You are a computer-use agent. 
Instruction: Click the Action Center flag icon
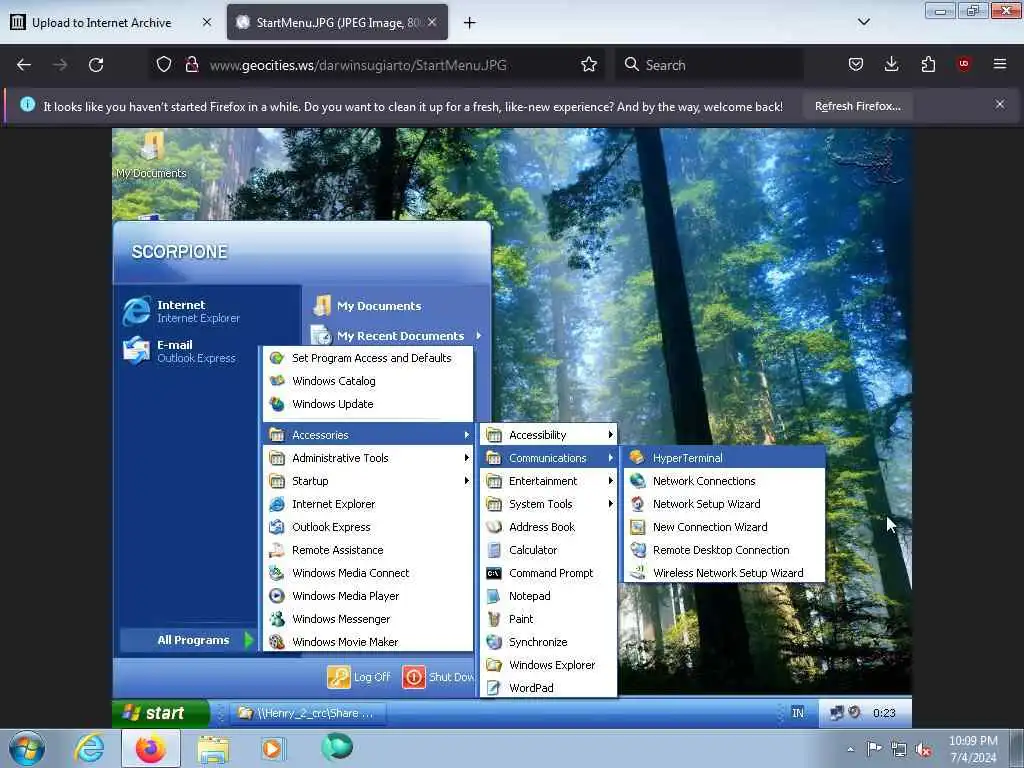pyautogui.click(x=873, y=749)
